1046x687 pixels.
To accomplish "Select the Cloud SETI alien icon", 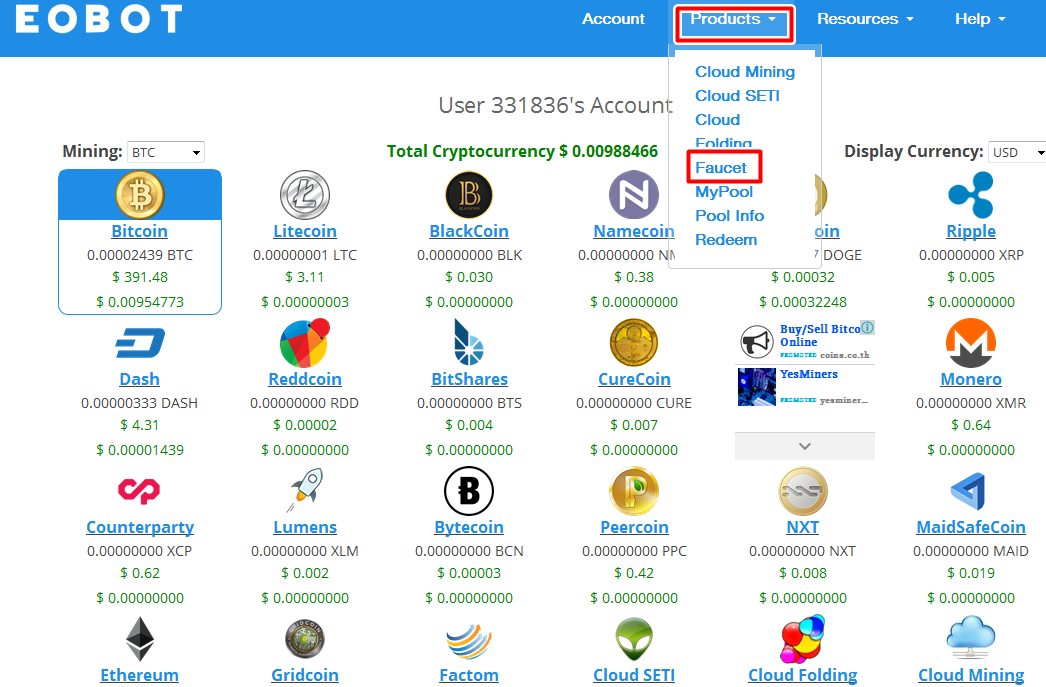I will coord(634,639).
